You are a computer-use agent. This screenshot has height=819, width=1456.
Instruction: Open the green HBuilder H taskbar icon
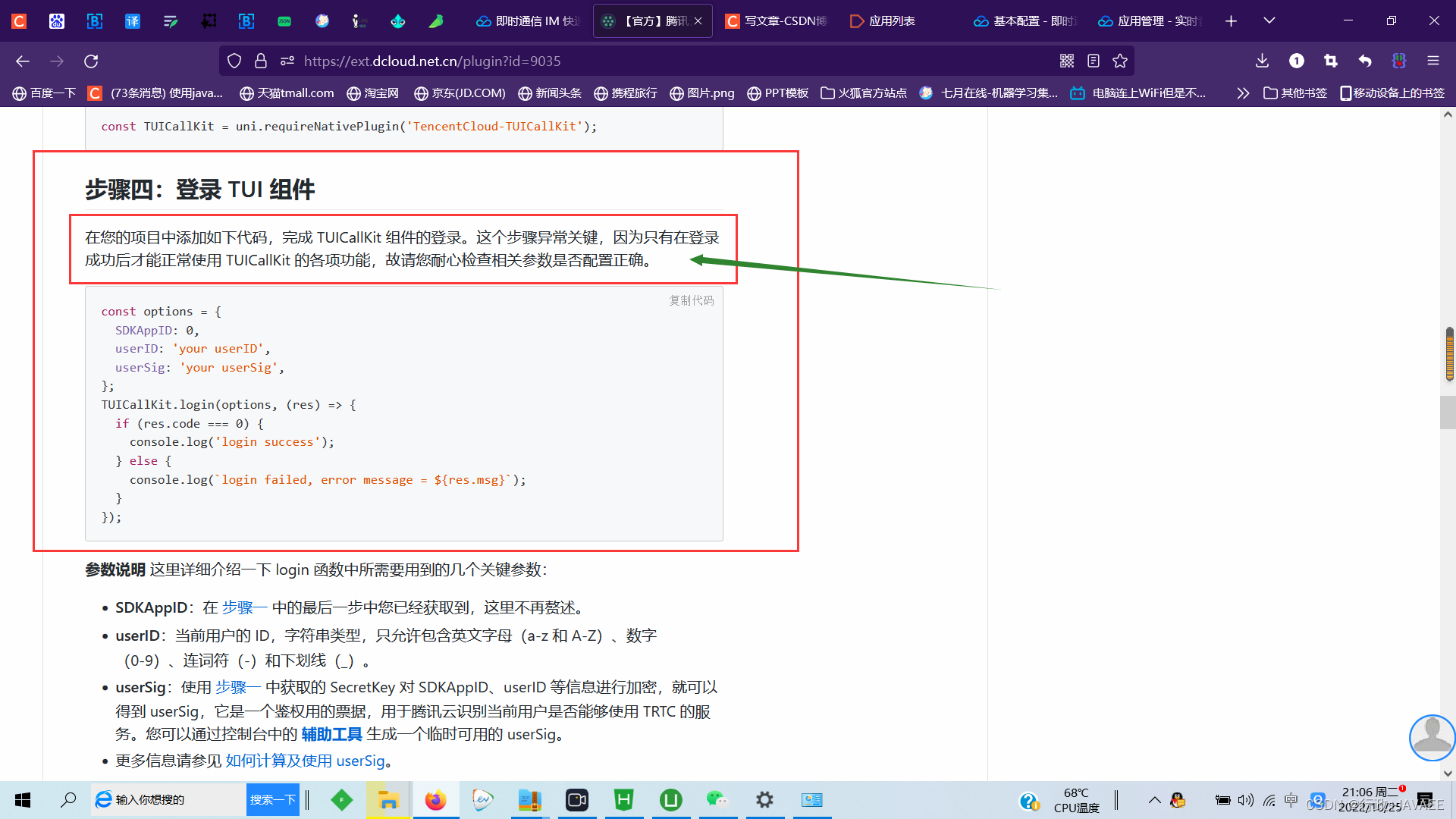[623, 800]
